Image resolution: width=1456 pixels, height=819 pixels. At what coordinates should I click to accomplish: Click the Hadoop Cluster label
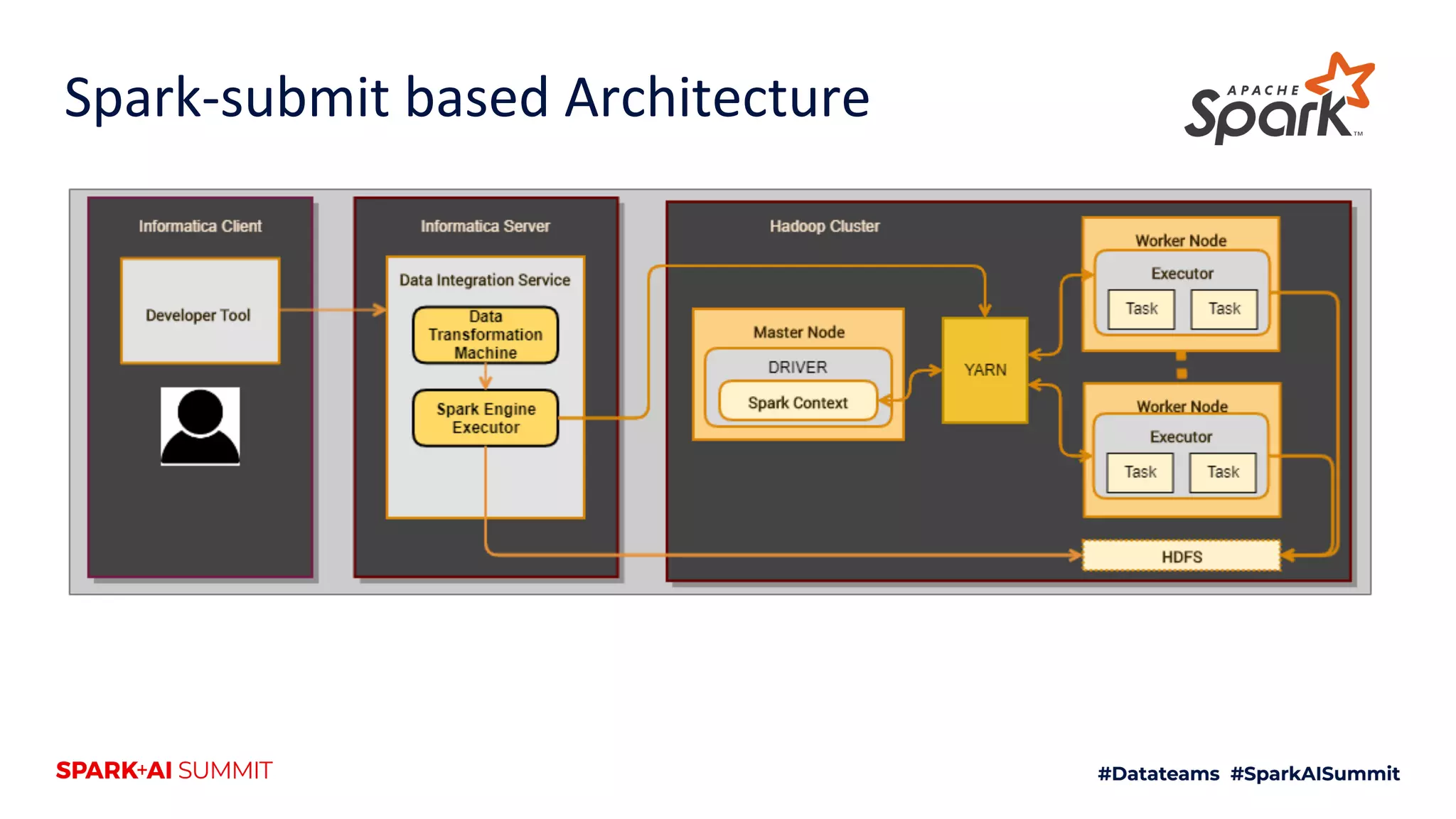[825, 226]
